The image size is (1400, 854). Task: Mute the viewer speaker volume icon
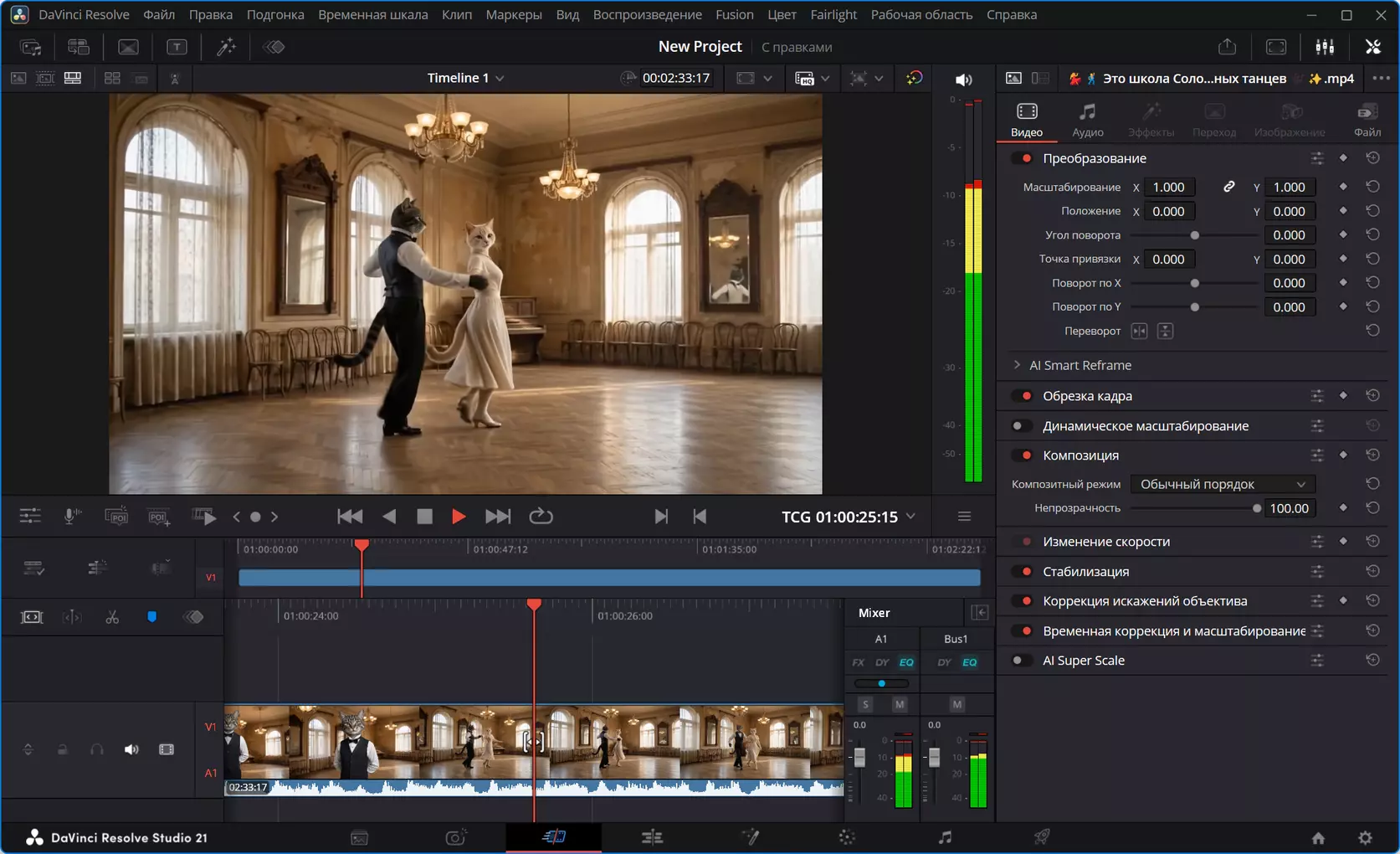click(x=964, y=80)
